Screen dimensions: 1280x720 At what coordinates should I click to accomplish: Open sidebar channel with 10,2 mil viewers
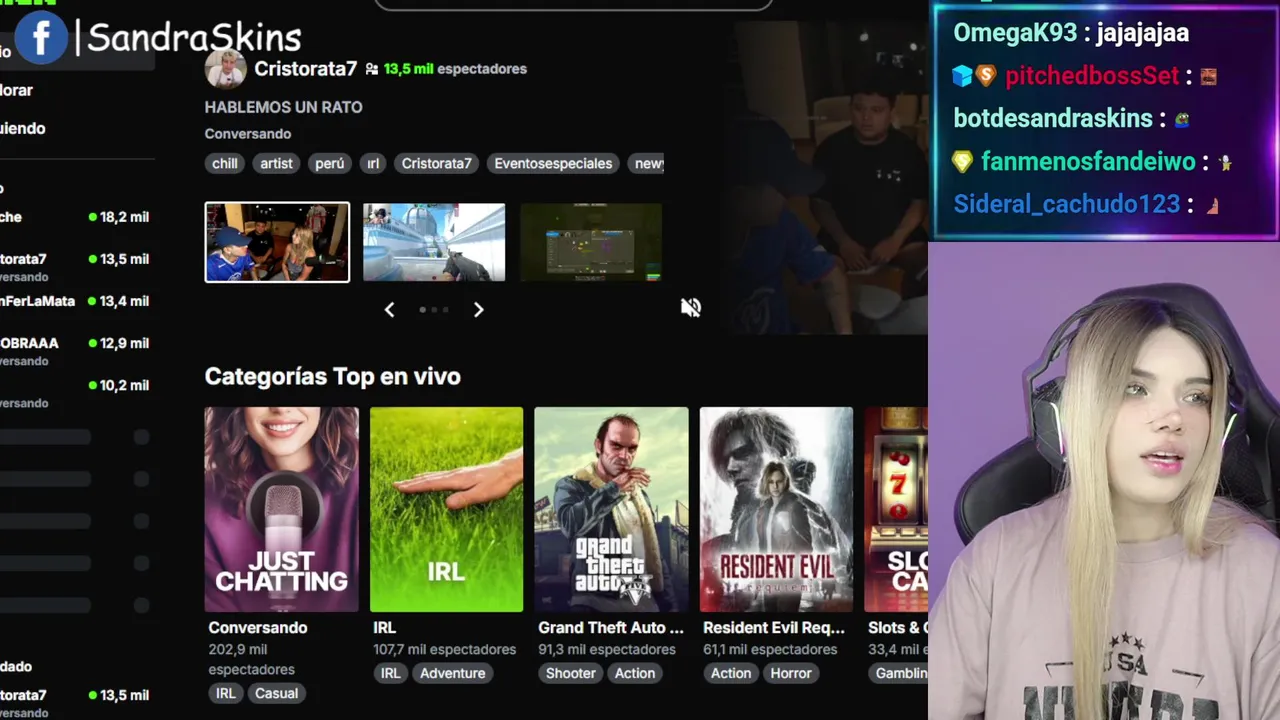click(75, 393)
